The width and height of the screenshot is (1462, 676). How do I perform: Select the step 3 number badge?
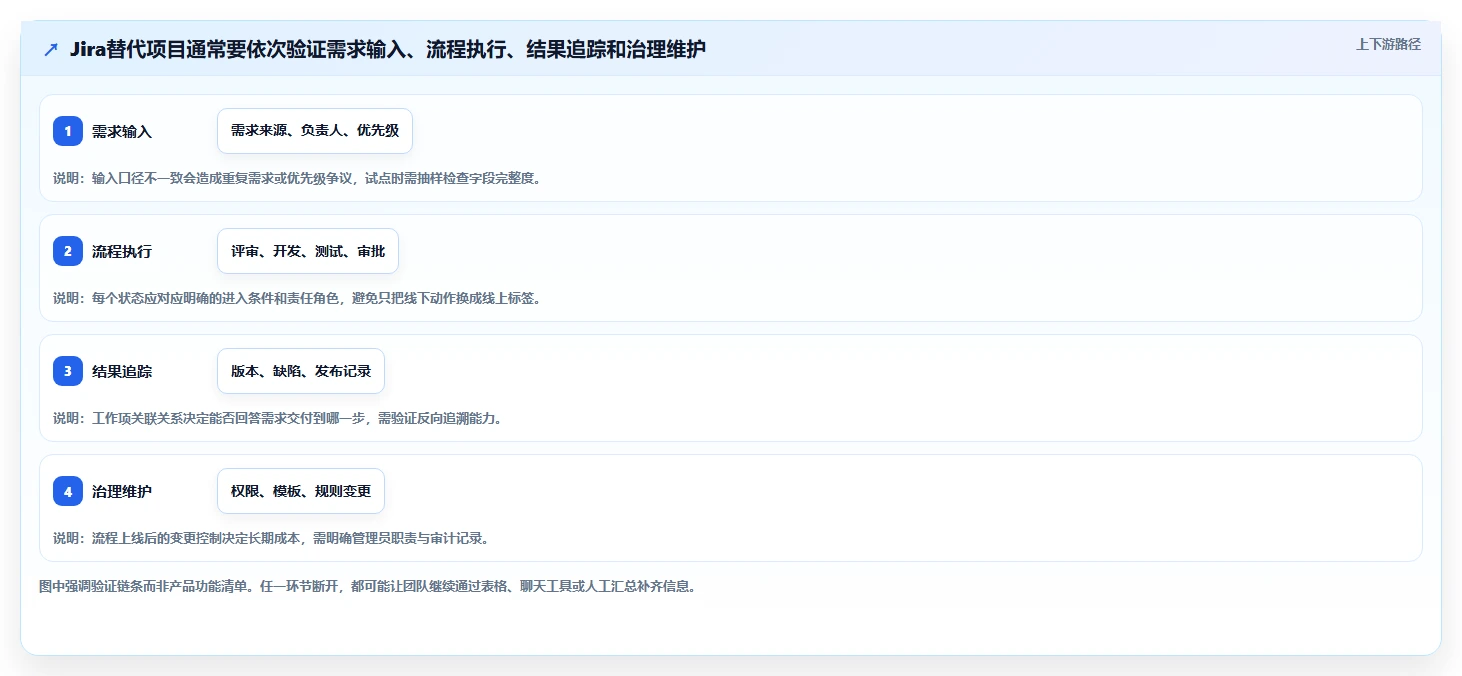coord(68,371)
